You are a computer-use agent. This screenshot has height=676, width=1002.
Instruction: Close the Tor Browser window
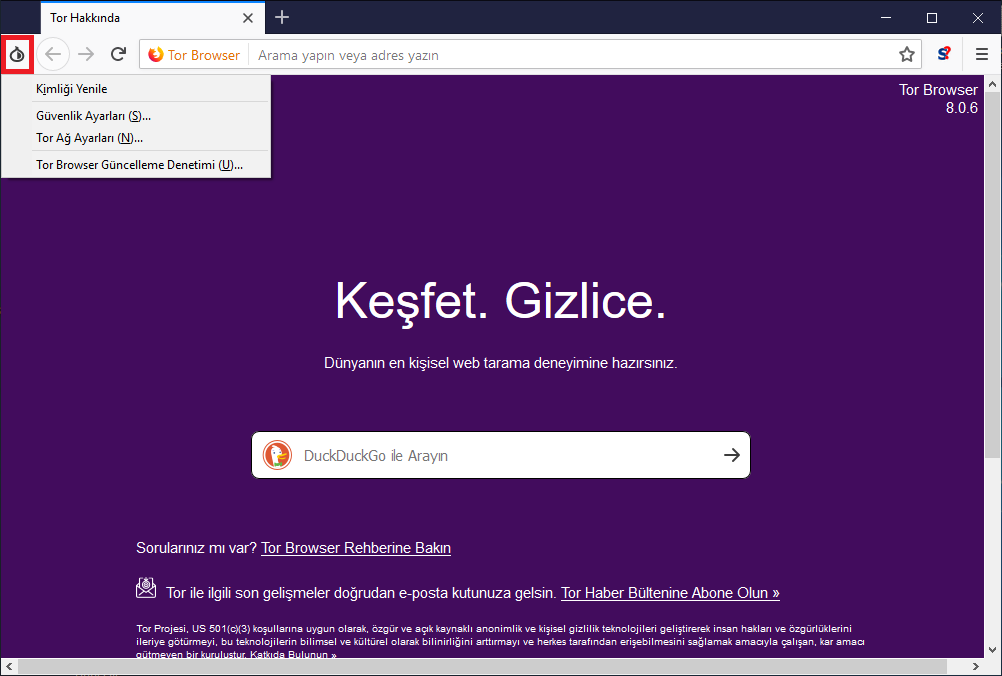[978, 18]
